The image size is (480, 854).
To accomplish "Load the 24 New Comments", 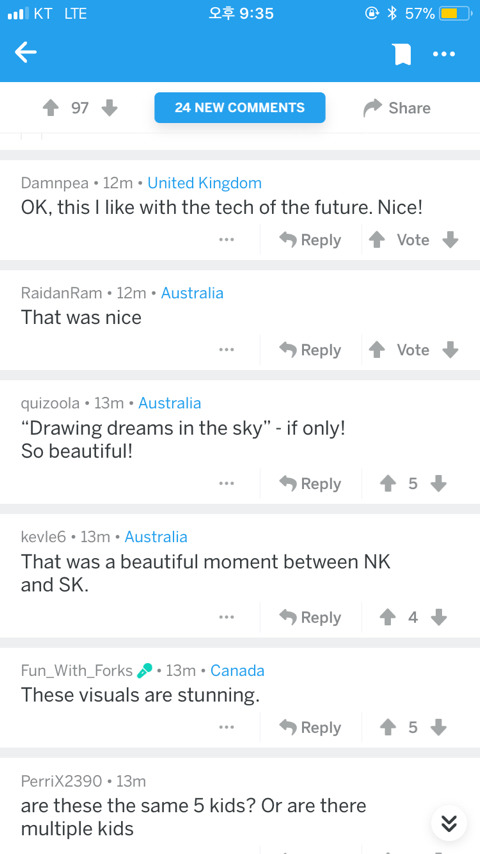I will coord(240,108).
